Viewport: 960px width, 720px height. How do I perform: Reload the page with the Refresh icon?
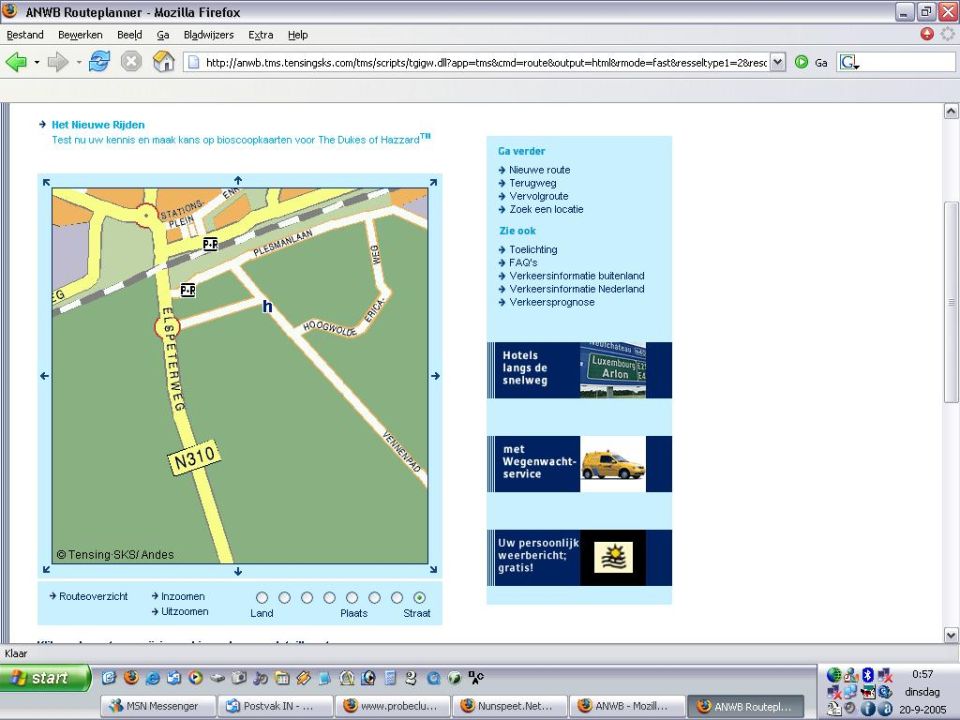(x=99, y=62)
